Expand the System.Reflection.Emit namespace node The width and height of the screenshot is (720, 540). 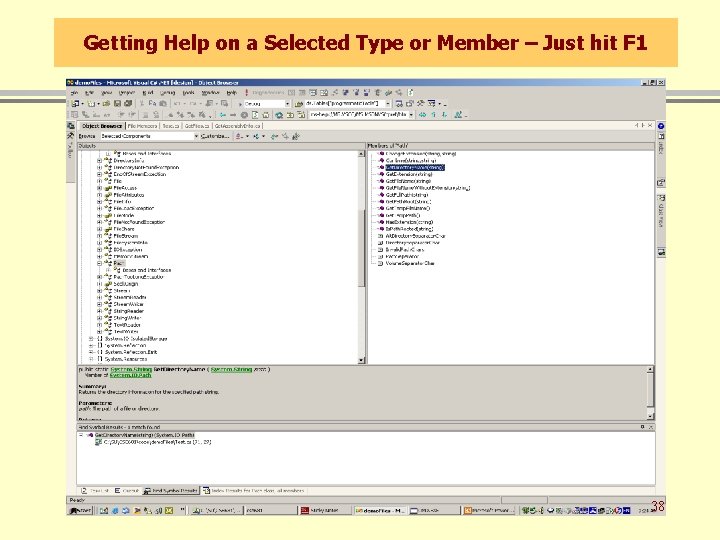coord(91,352)
